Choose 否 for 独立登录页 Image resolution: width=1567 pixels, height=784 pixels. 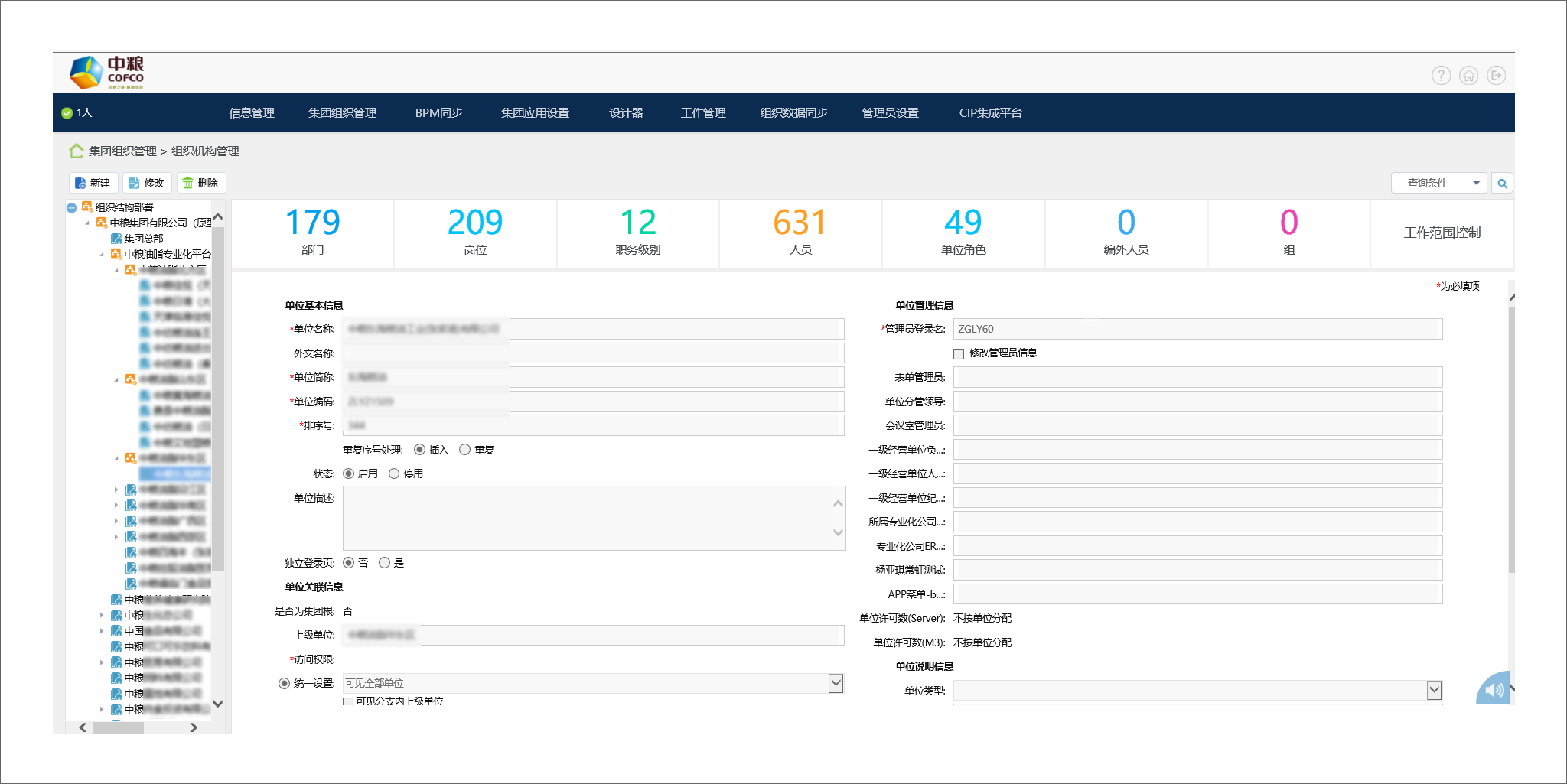click(x=348, y=563)
